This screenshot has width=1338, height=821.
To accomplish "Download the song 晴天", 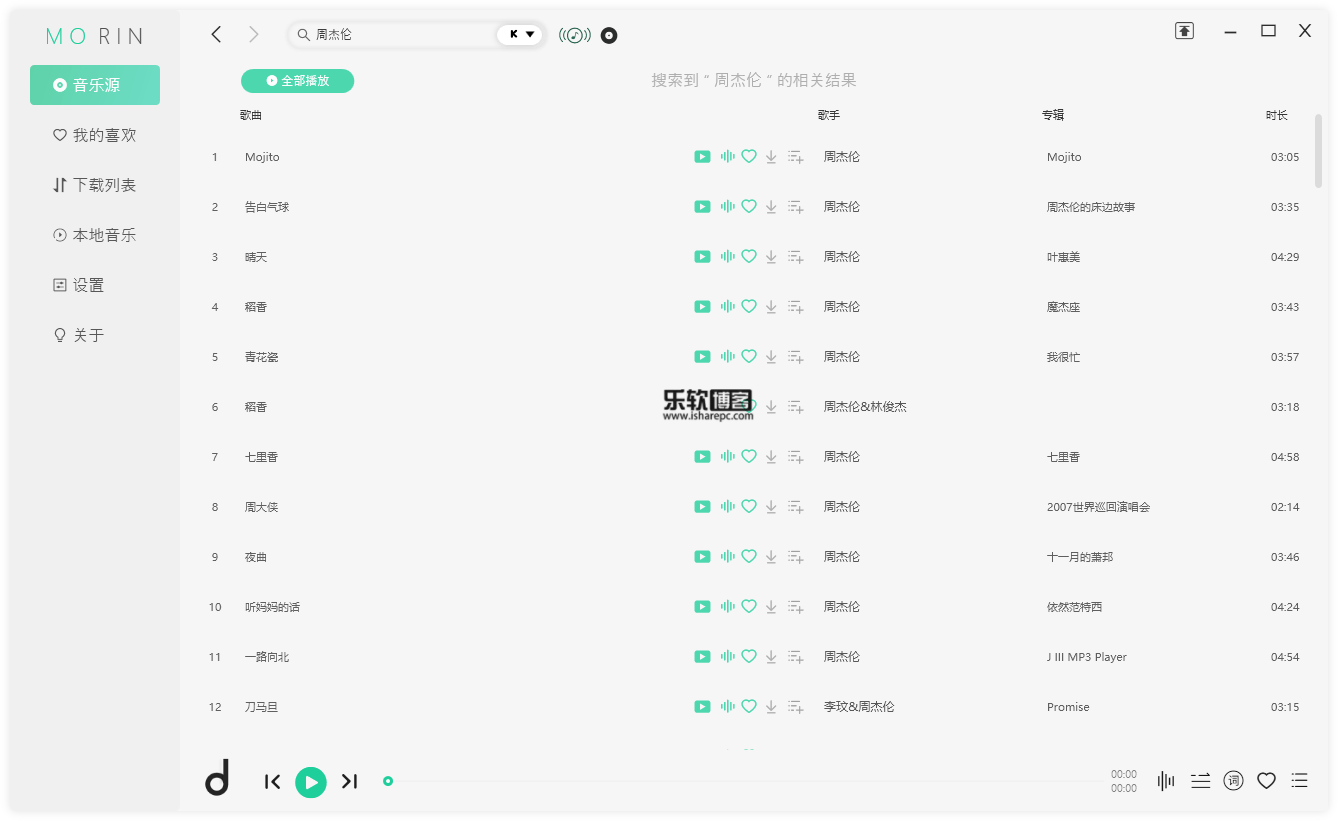I will pyautogui.click(x=771, y=257).
